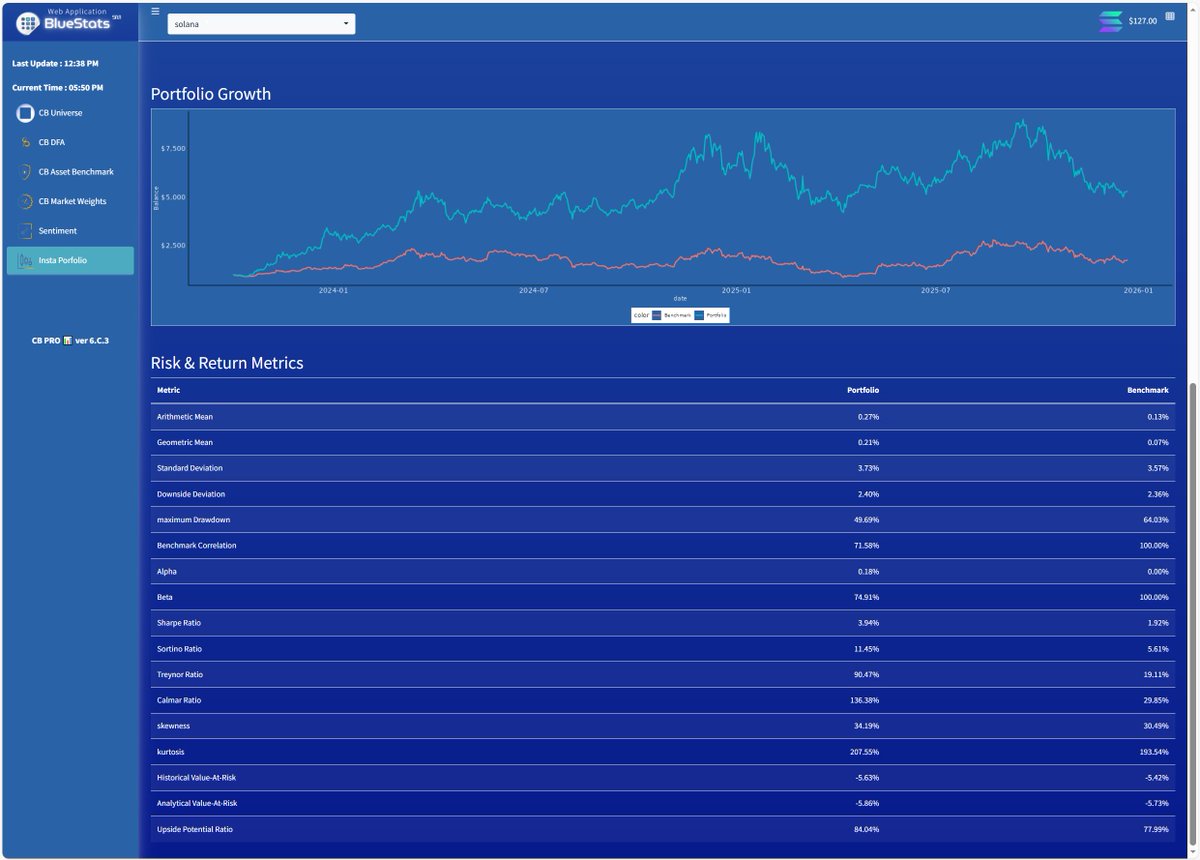Click the Upside Potential Ratio row label
The image size is (1200, 860).
tap(195, 829)
